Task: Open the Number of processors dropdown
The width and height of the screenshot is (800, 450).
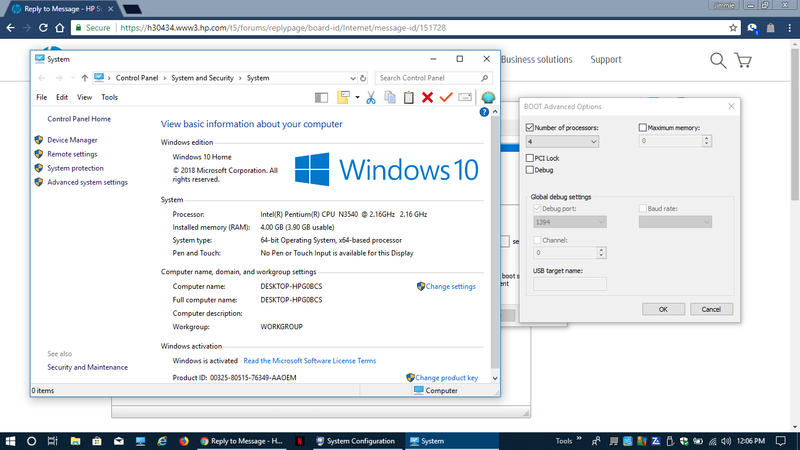Action: [562, 141]
